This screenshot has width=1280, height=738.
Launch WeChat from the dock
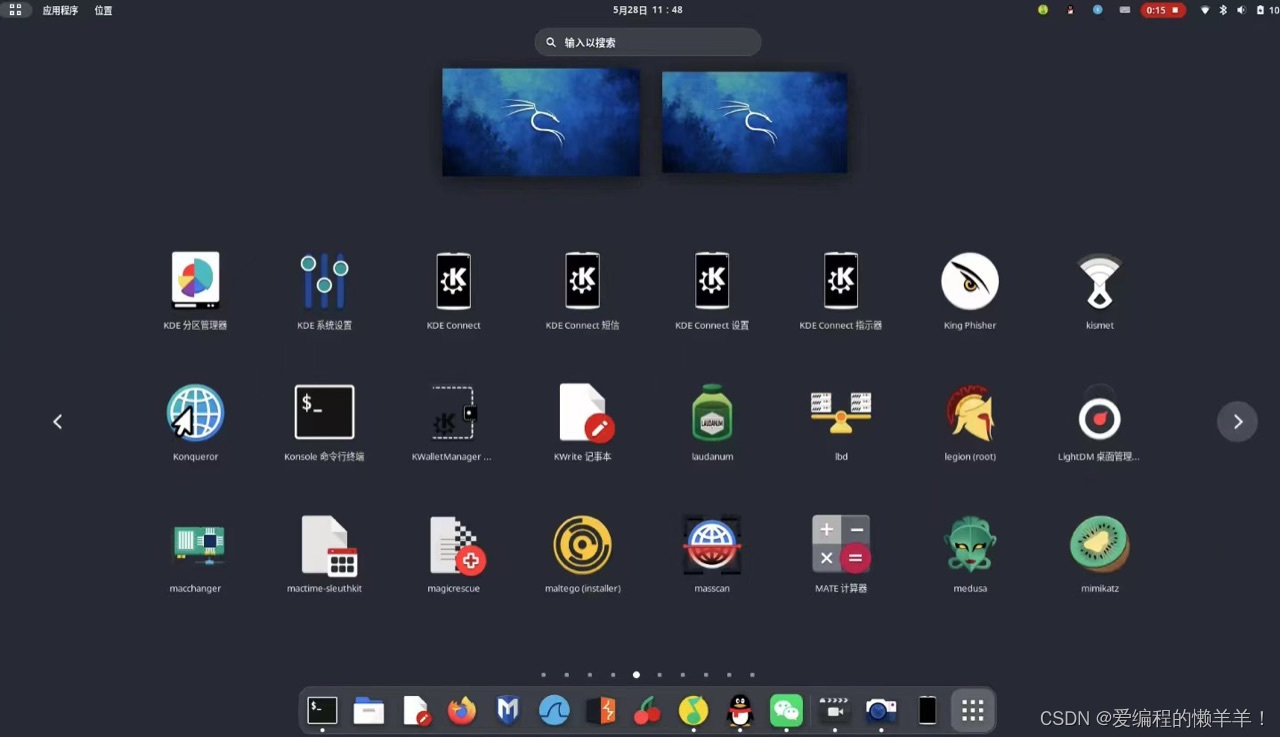[787, 710]
